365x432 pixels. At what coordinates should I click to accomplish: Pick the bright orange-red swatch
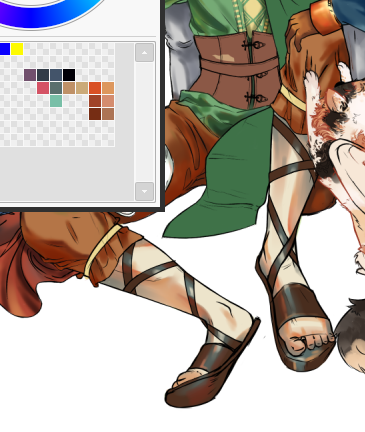point(95,88)
